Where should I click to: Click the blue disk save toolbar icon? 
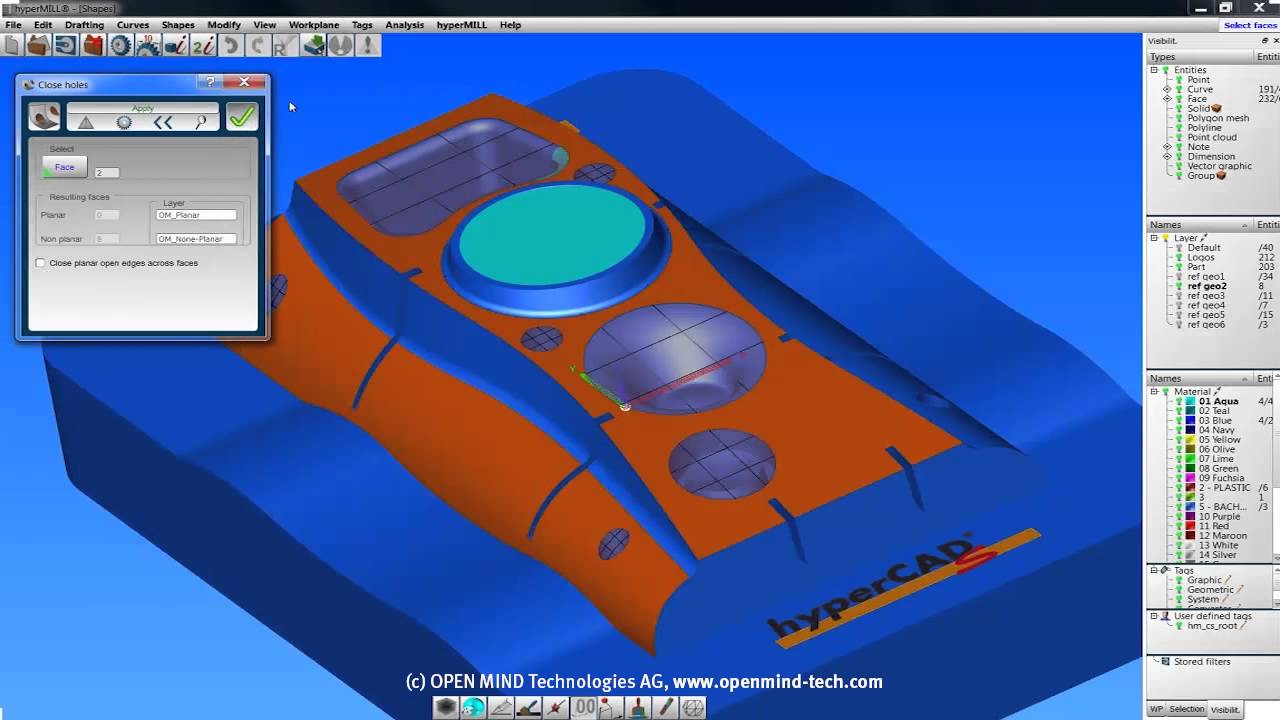tap(66, 45)
